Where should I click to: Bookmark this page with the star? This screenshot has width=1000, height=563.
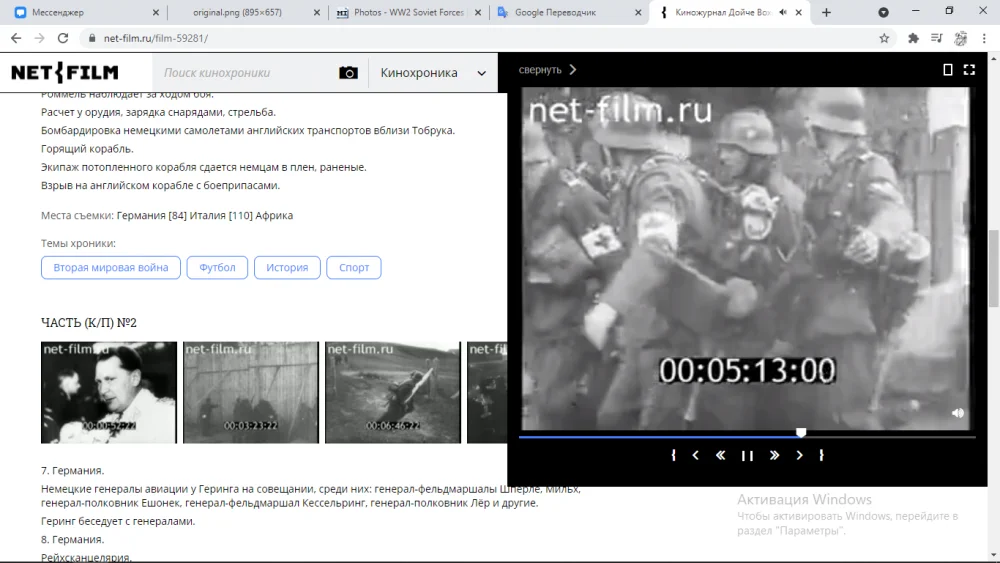(x=884, y=38)
